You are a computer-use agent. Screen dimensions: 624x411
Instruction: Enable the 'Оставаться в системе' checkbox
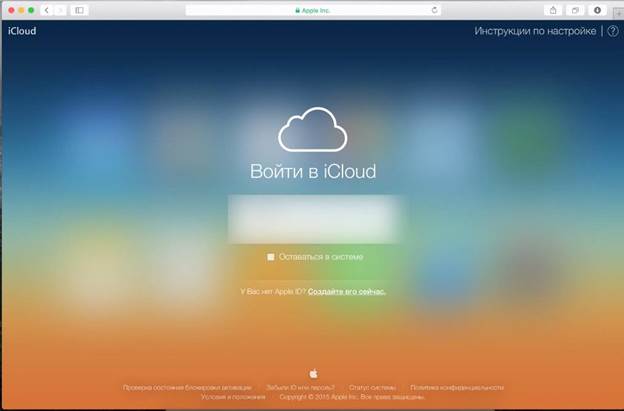[x=270, y=257]
